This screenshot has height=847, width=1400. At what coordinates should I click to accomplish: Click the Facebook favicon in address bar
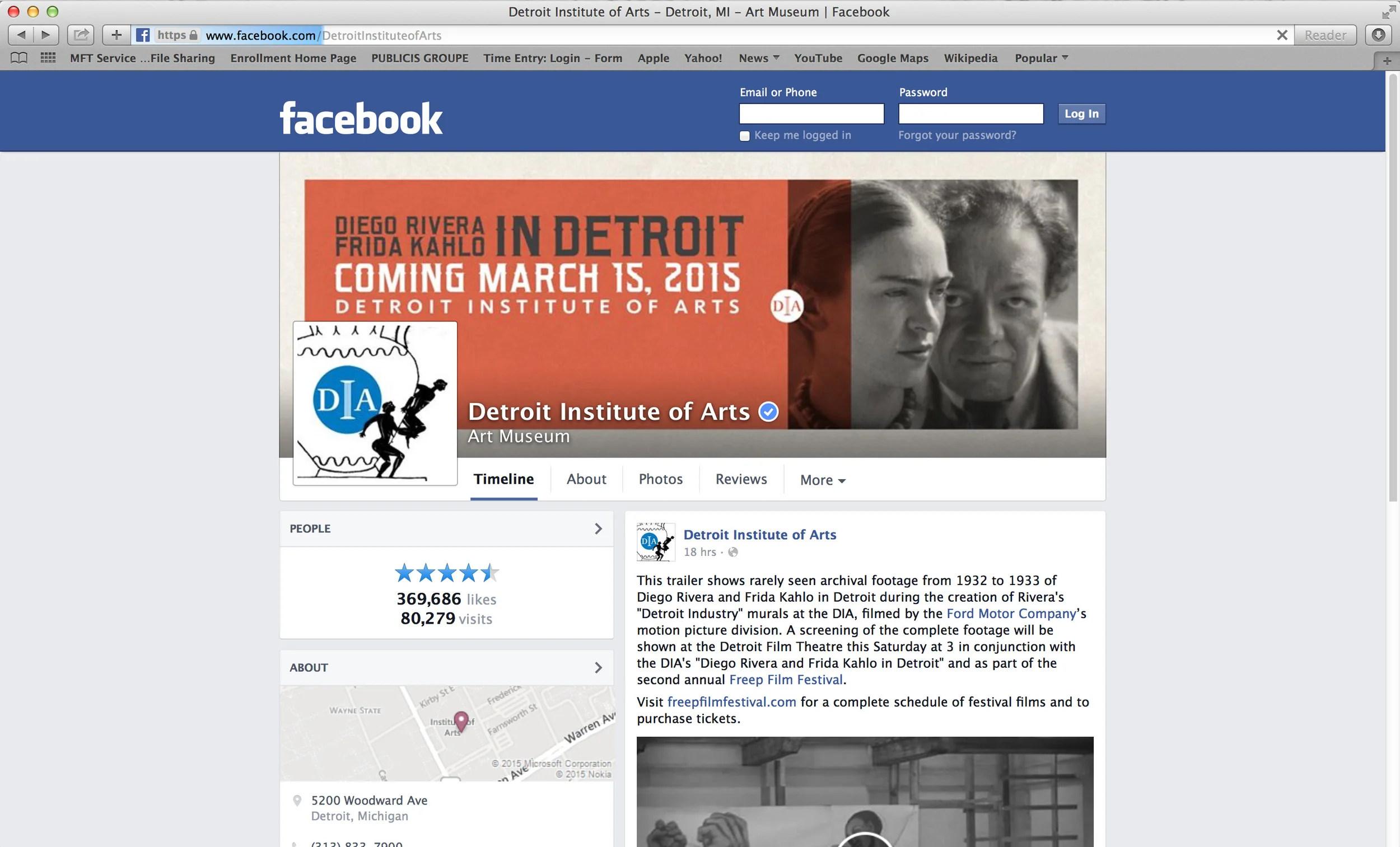(143, 35)
